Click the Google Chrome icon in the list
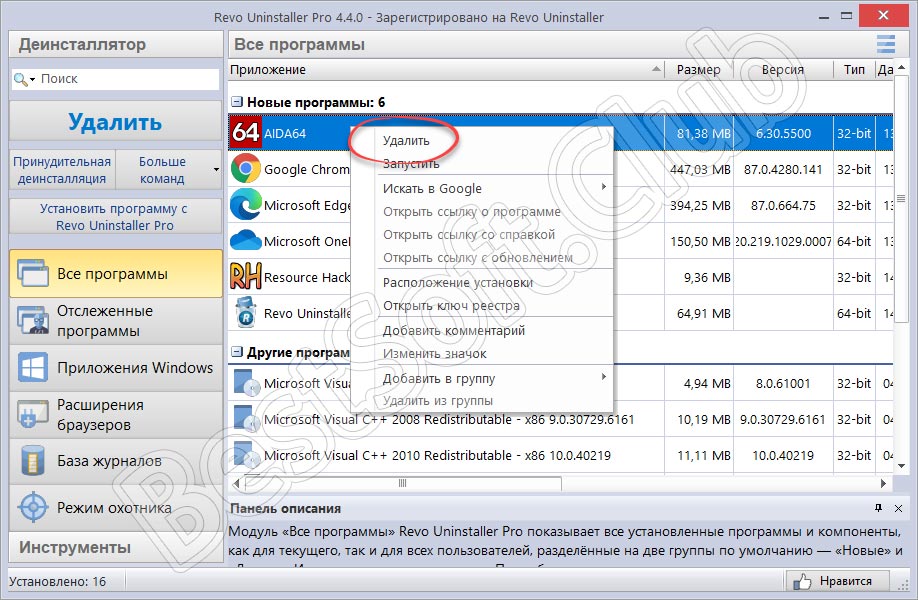Image resolution: width=918 pixels, height=600 pixels. (245, 169)
